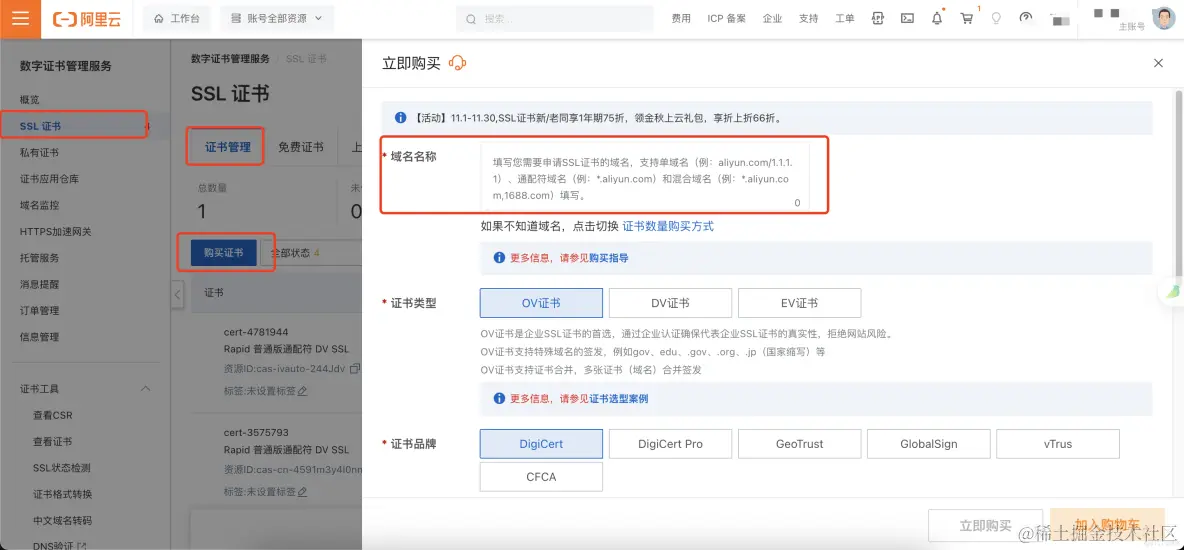Viewport: 1184px width, 550px height.
Task: Open 账号全部资源 resource dropdown
Action: point(277,19)
